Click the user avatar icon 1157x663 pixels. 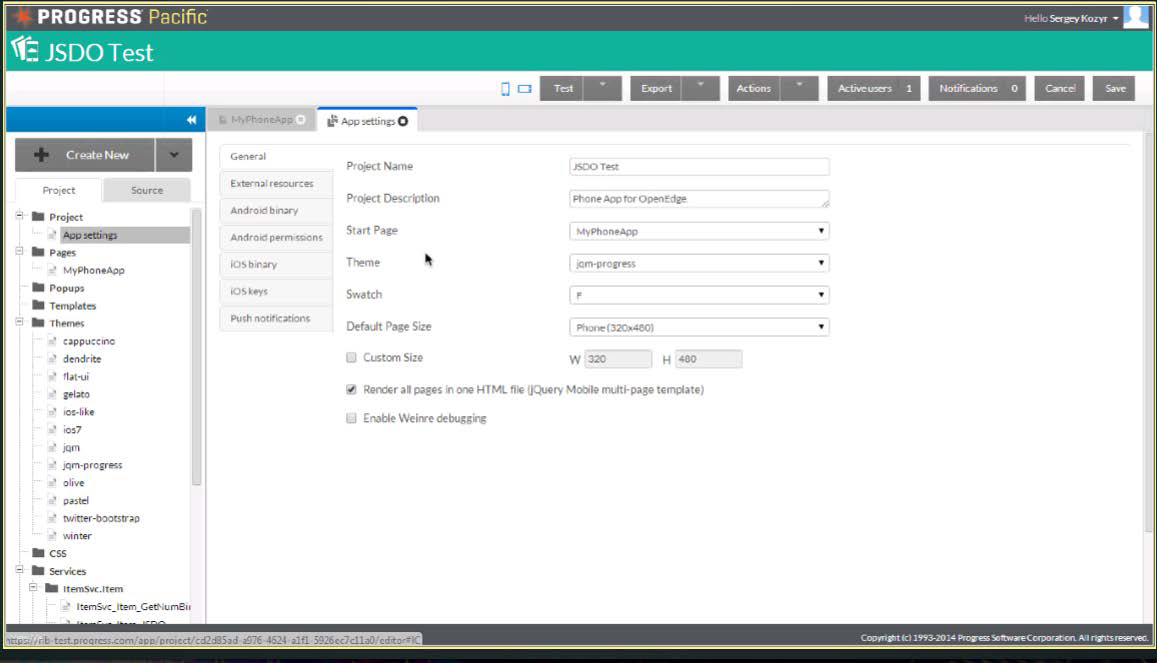(1135, 17)
